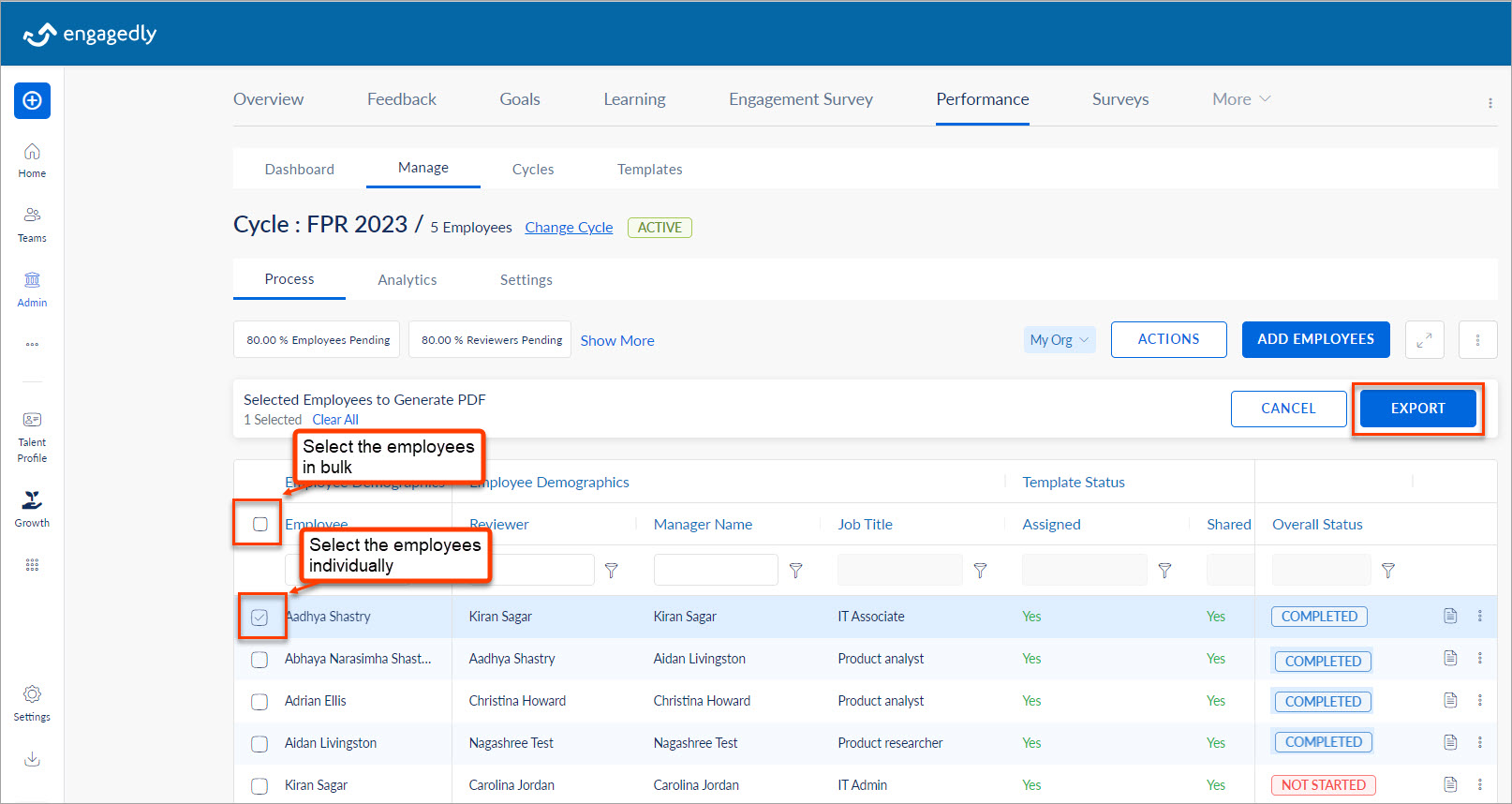Image resolution: width=1512 pixels, height=804 pixels.
Task: Click 80.00 % Employees Pending chip
Action: click(x=318, y=340)
